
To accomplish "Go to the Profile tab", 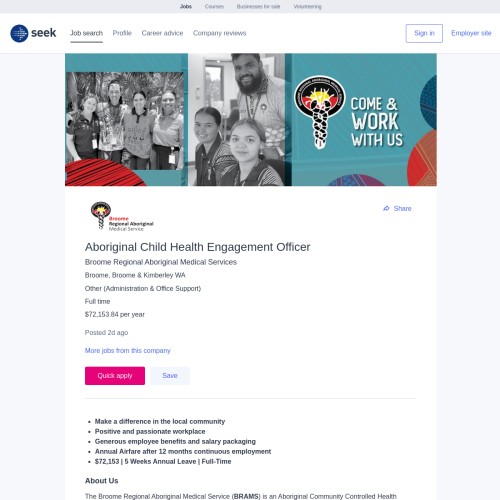I will [122, 33].
